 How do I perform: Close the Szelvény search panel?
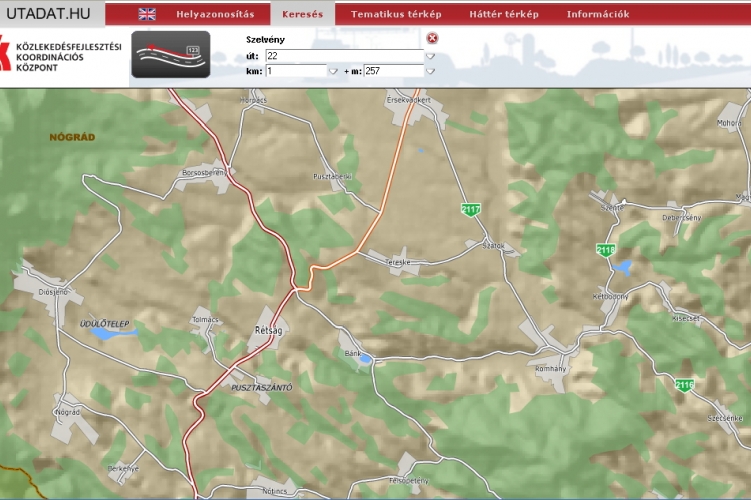tap(432, 38)
